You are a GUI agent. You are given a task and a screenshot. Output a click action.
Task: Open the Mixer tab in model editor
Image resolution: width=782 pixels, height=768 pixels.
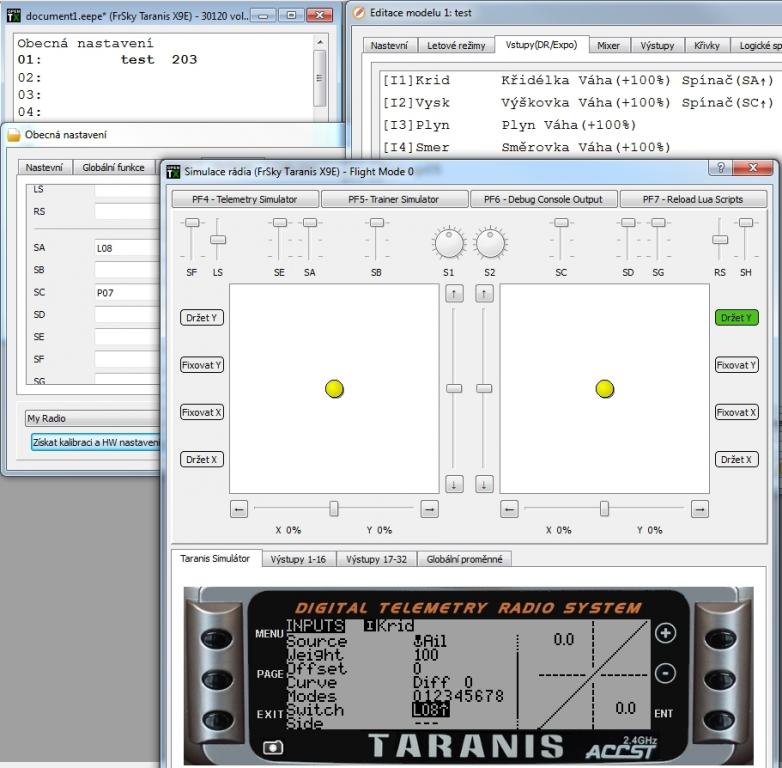[x=608, y=46]
